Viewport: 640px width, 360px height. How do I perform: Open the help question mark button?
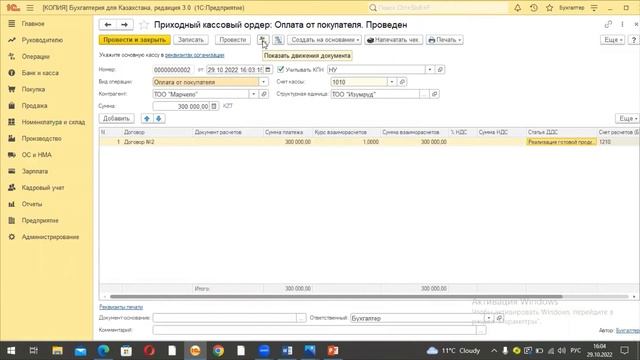[x=633, y=40]
